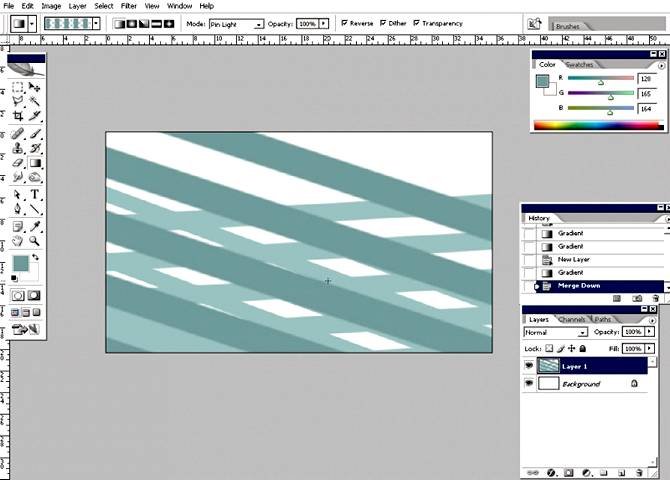Select the Rectangular Marquee tool
This screenshot has height=480, width=670.
[x=18, y=87]
